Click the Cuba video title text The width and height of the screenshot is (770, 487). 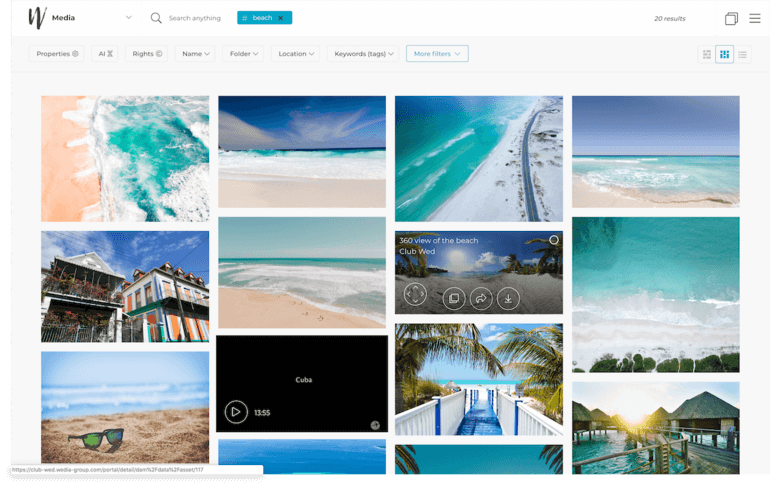(303, 379)
